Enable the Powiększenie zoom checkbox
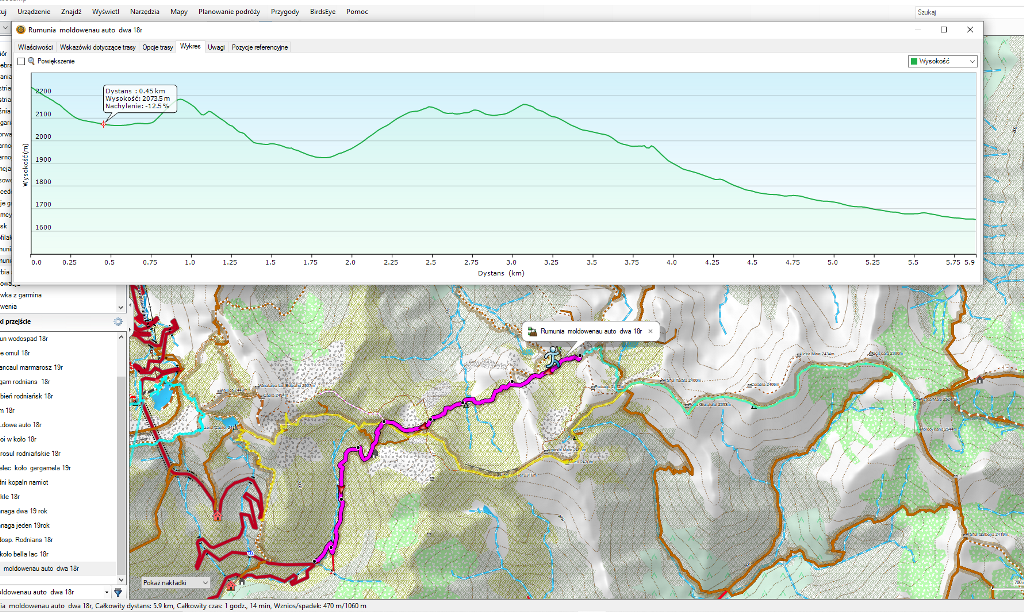 (x=20, y=61)
